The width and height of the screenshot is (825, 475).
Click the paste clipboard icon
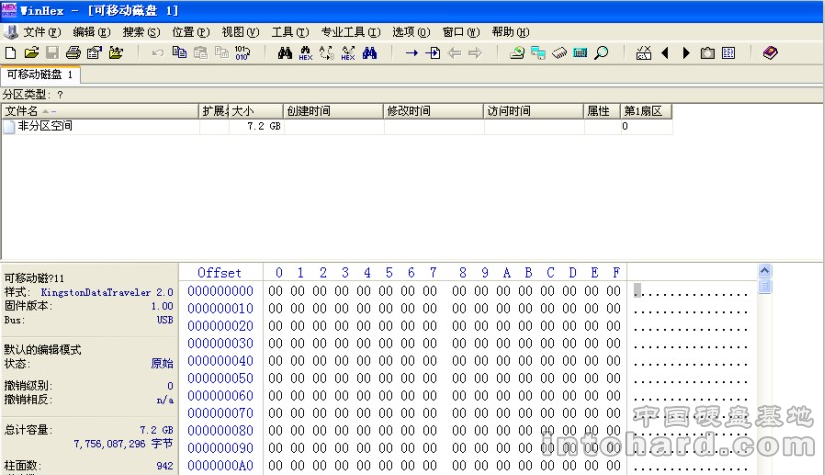click(200, 53)
